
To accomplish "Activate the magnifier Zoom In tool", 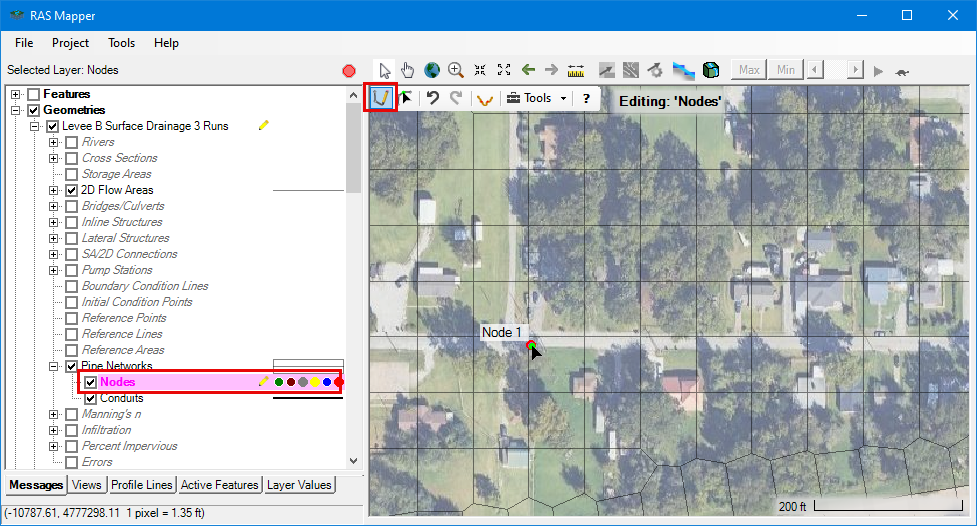I will pos(456,70).
